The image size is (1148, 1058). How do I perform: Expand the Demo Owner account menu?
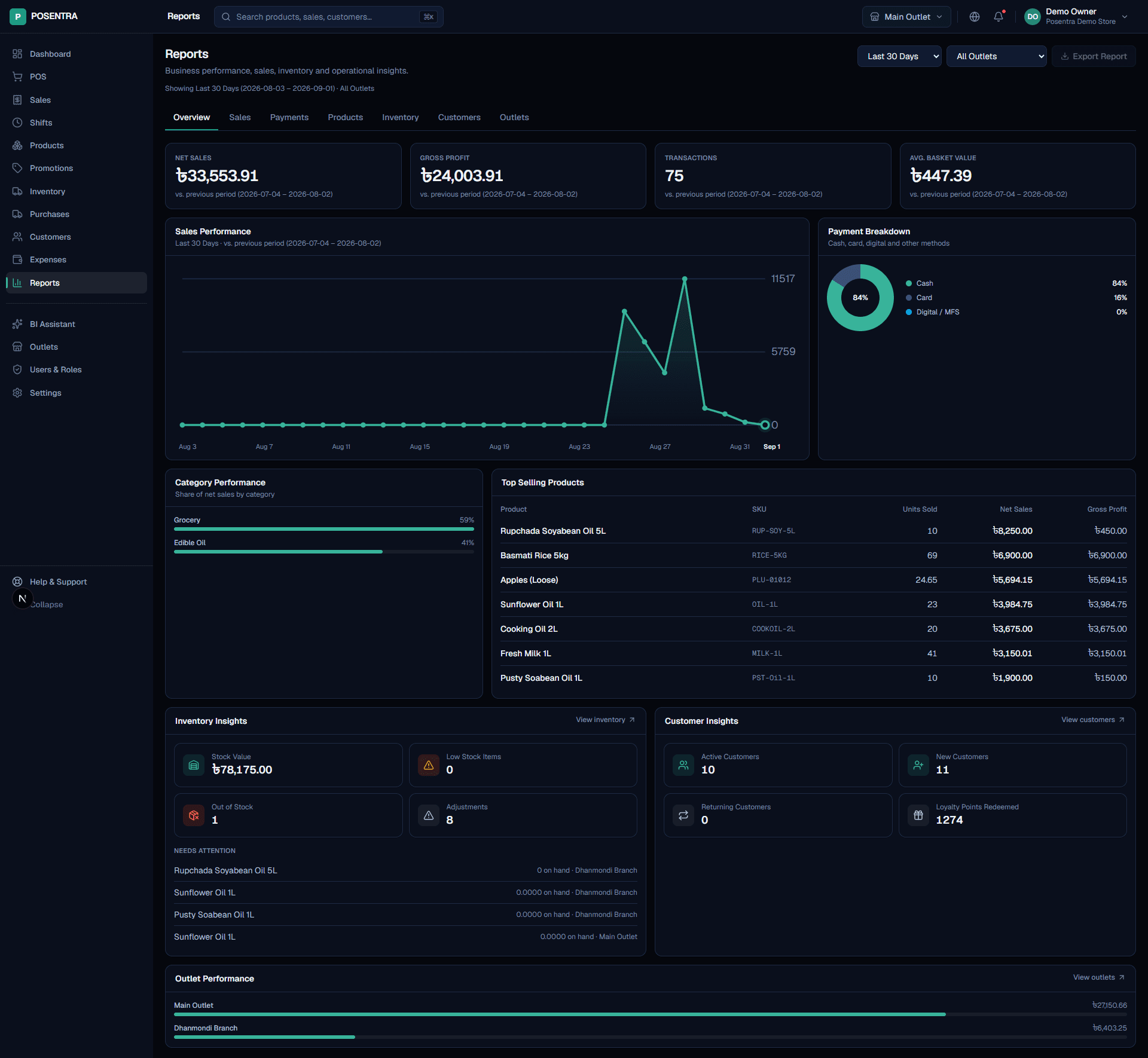tap(1076, 17)
